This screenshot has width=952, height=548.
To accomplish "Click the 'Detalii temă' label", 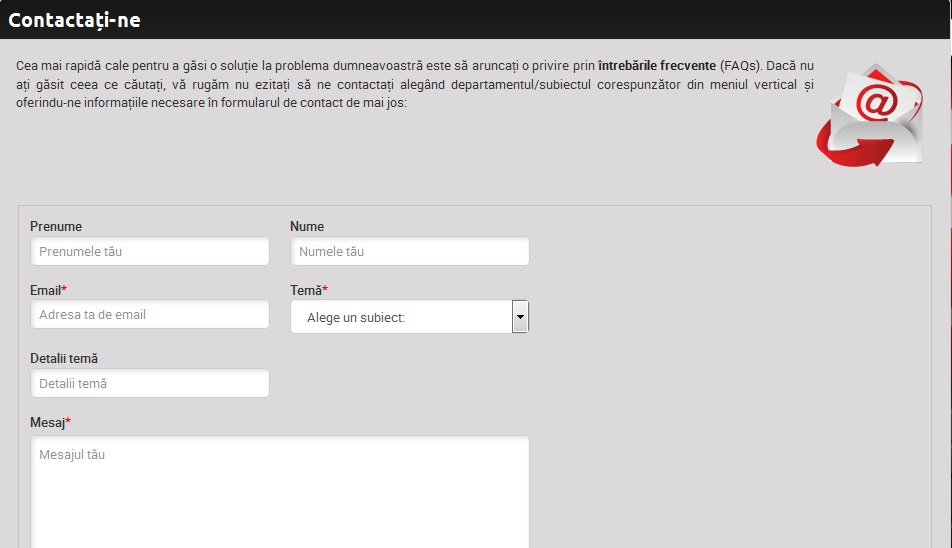I will click(x=64, y=359).
